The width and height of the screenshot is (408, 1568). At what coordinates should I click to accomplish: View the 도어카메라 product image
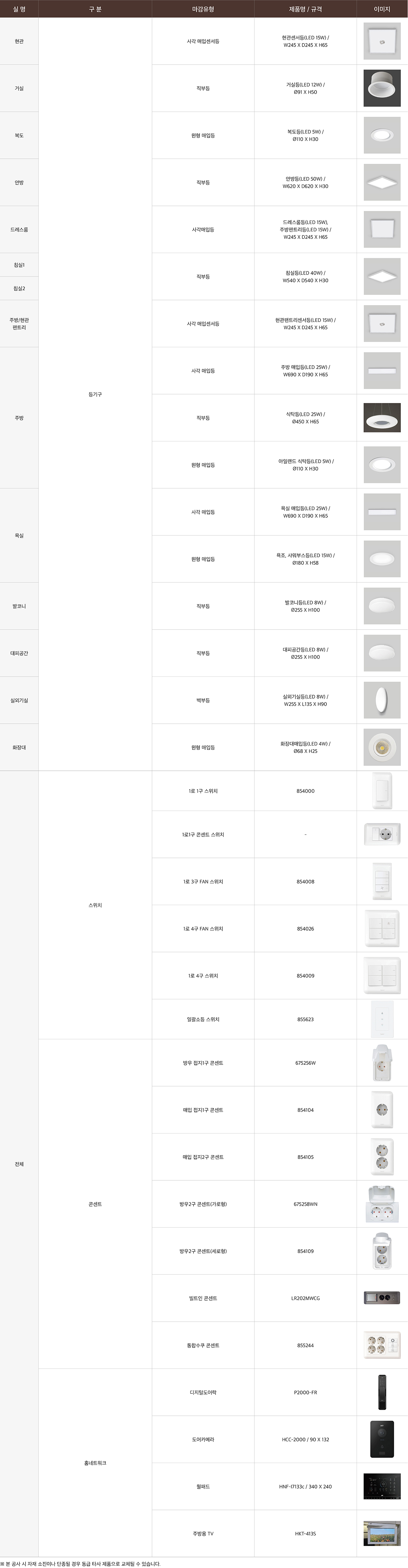tap(382, 1439)
